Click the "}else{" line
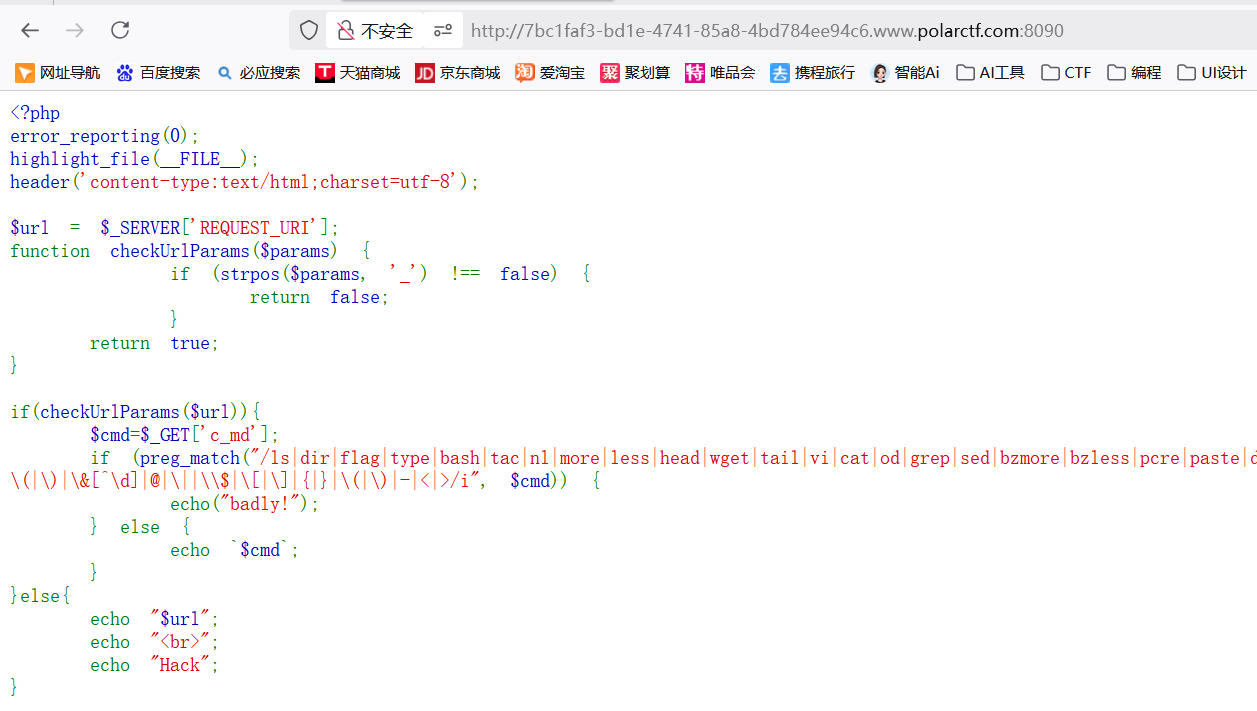 40,596
